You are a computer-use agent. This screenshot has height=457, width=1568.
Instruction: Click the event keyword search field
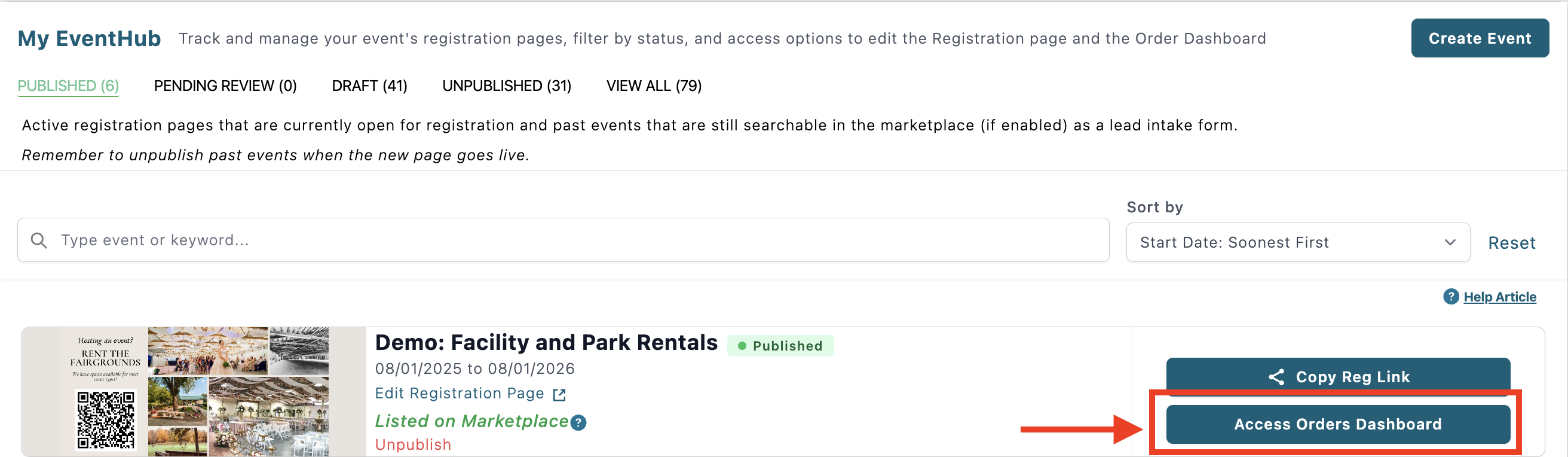[563, 240]
